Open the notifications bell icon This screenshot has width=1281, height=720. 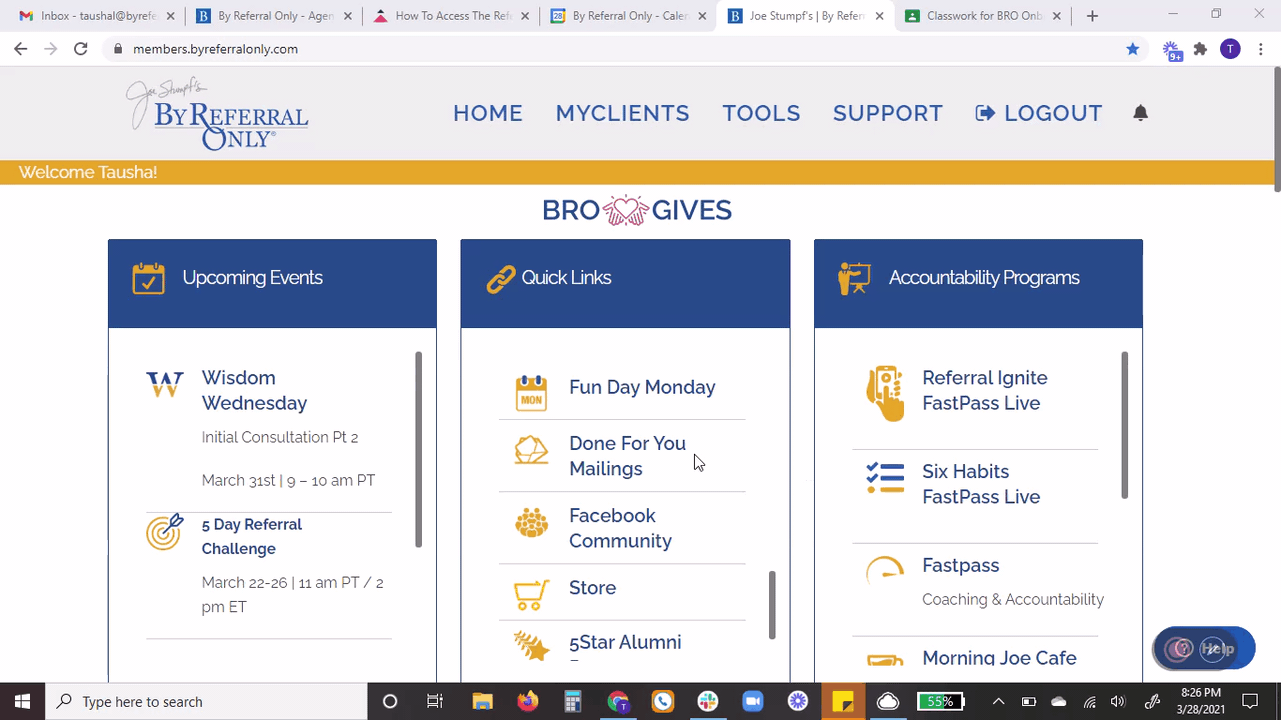pos(1140,113)
